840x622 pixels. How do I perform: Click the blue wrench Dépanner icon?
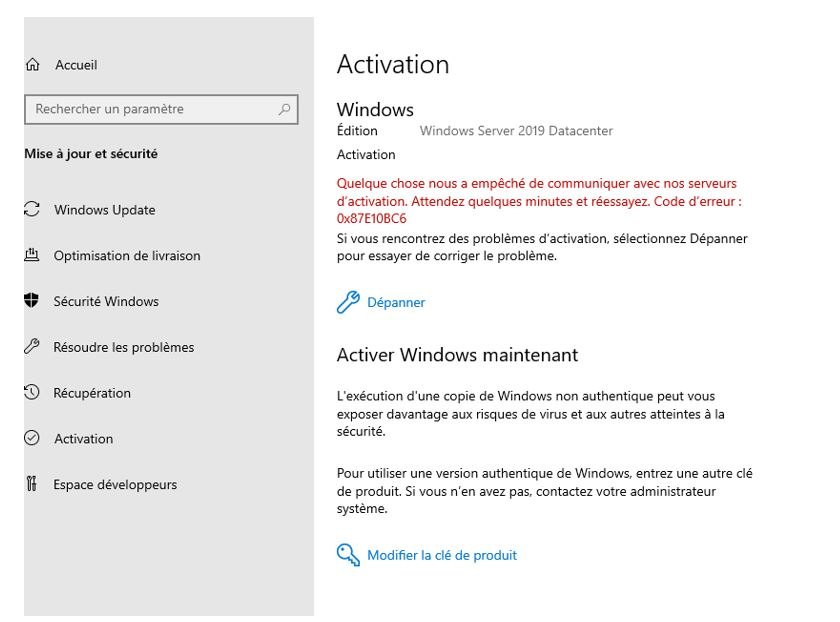coord(348,302)
